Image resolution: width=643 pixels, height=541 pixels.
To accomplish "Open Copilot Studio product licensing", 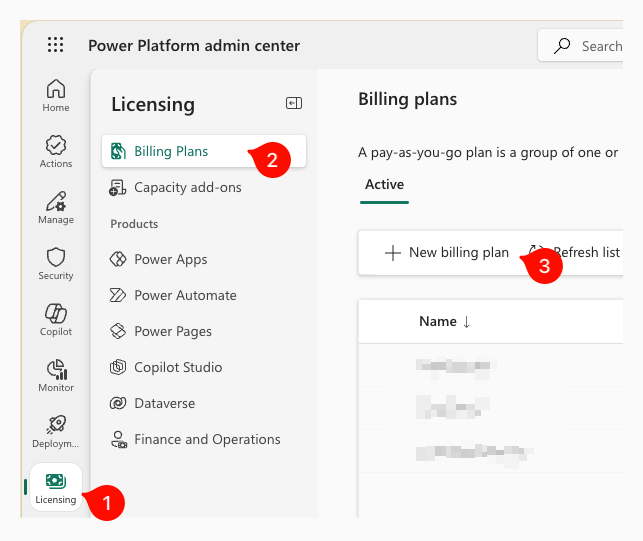I will point(178,367).
